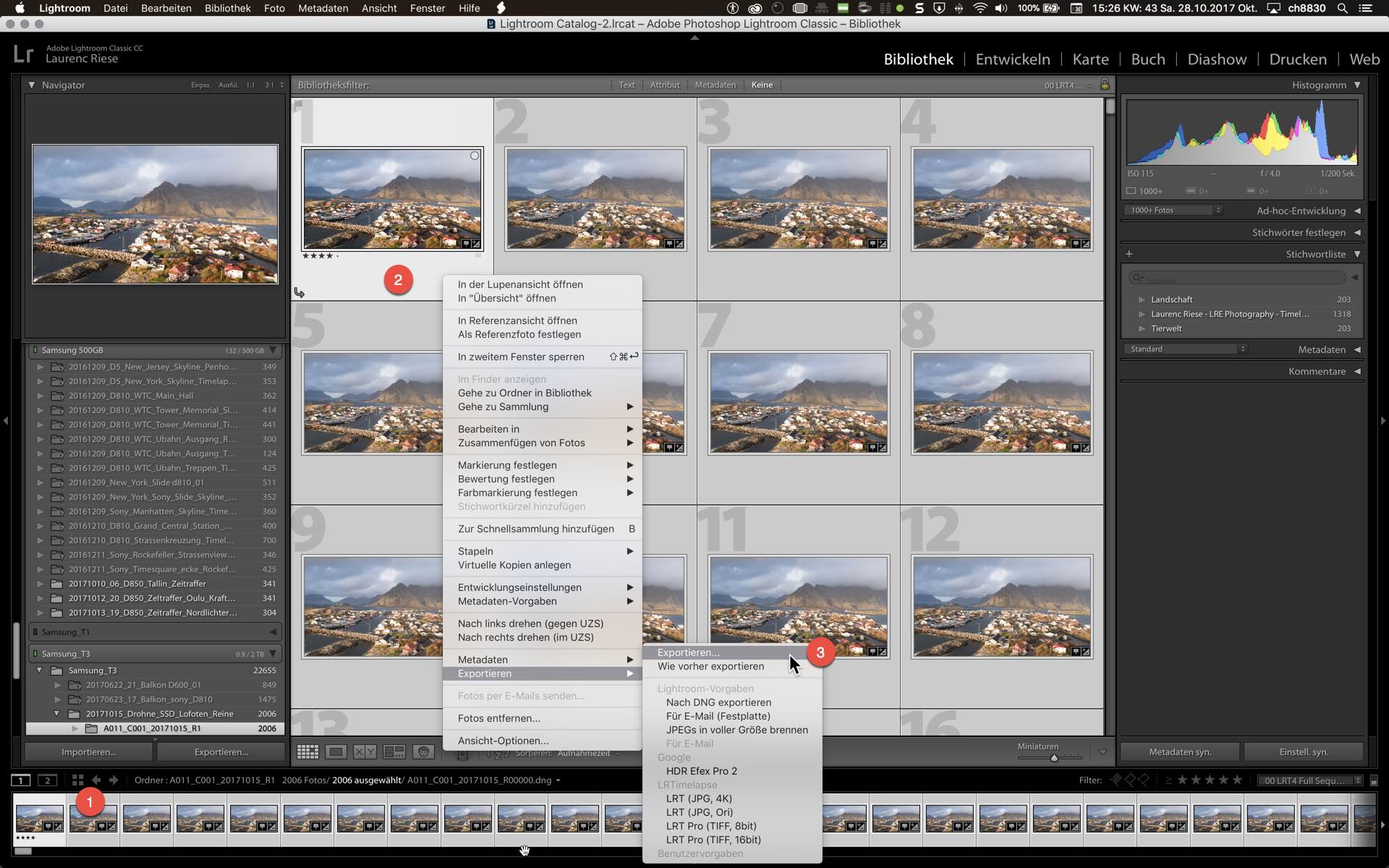Choose Fotos entfernen... in context menu
The image size is (1389, 868).
point(542,718)
